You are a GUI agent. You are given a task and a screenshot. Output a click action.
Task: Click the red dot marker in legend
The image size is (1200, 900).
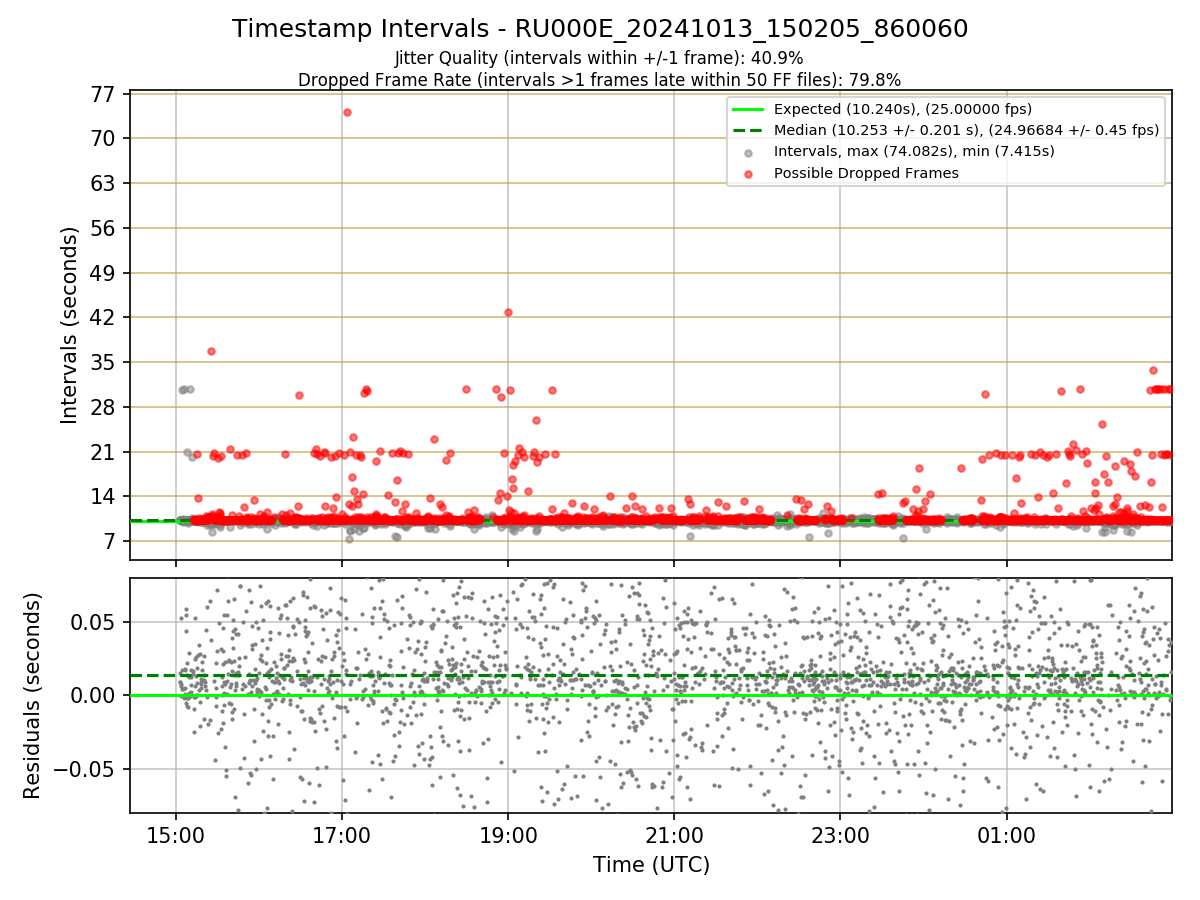748,173
